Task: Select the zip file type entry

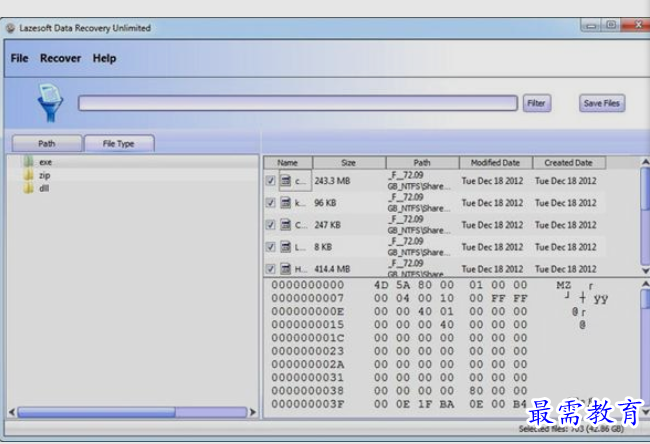Action: click(x=44, y=175)
